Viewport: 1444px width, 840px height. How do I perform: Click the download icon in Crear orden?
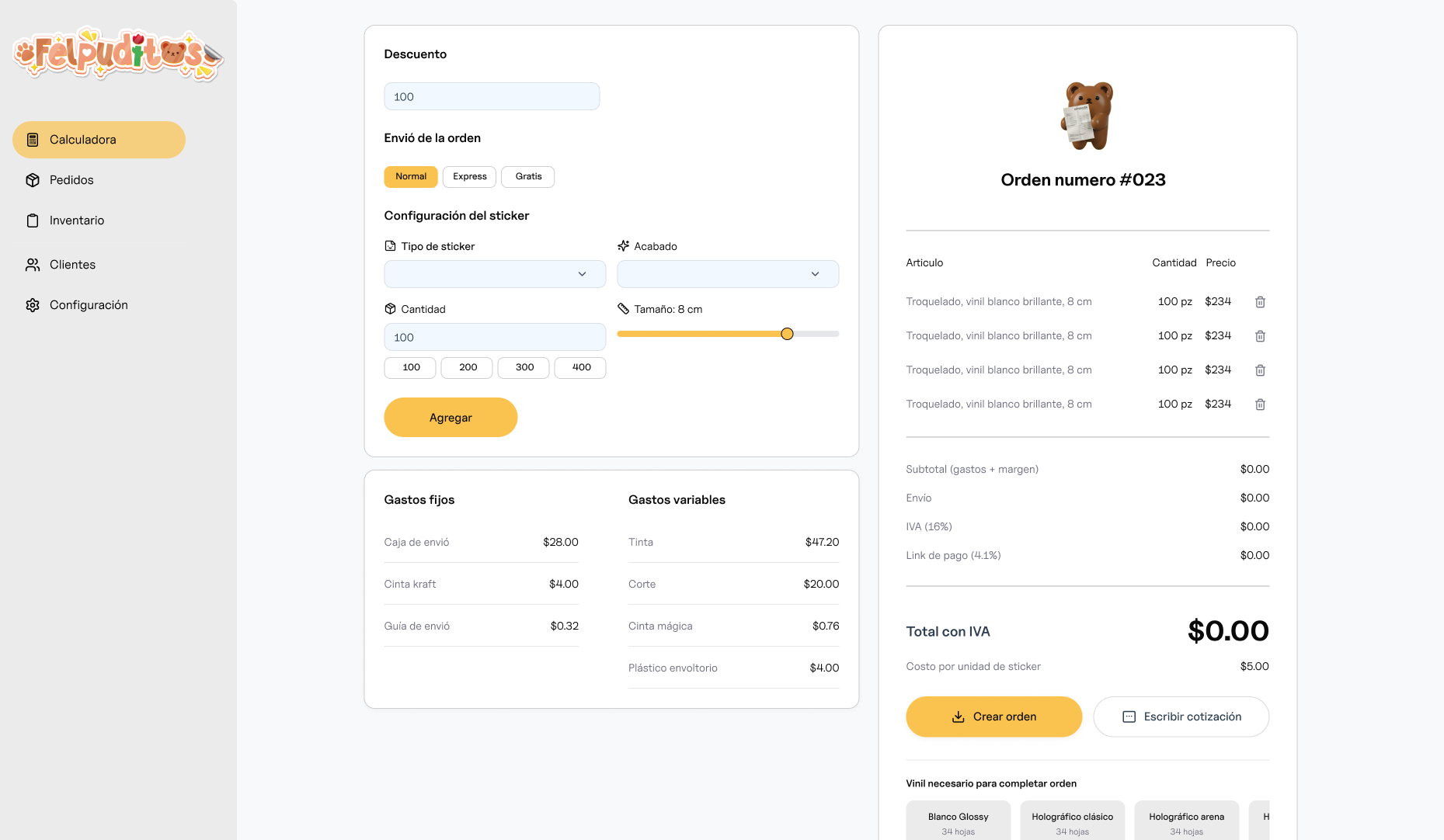point(959,717)
